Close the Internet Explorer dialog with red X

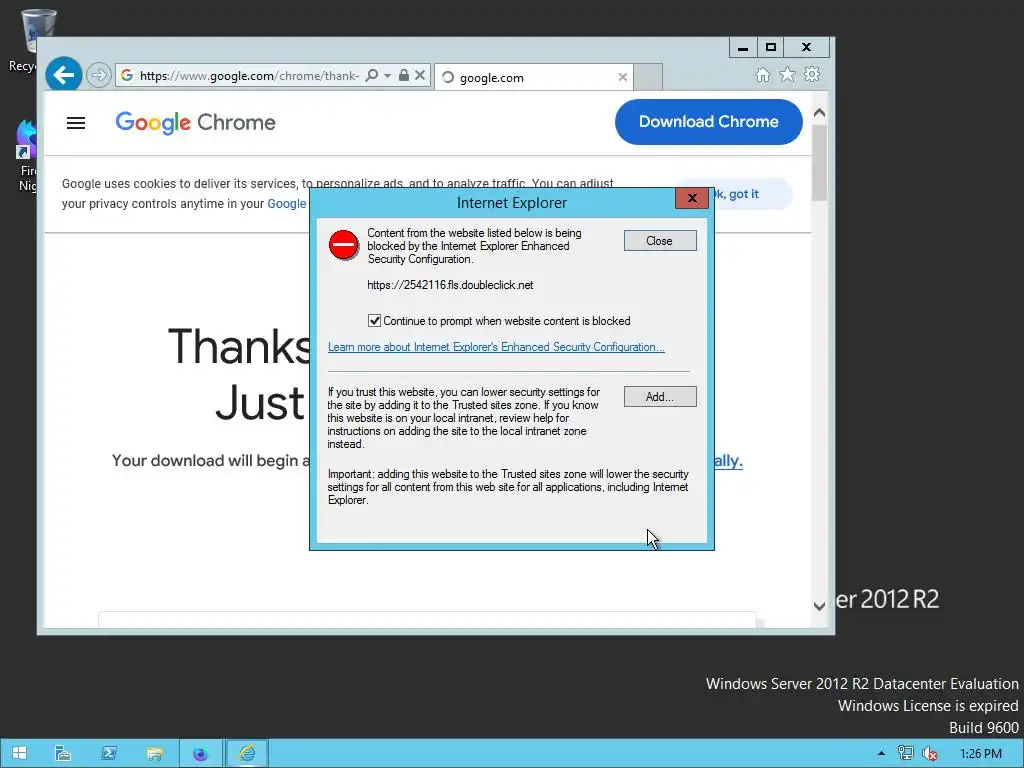tap(692, 198)
